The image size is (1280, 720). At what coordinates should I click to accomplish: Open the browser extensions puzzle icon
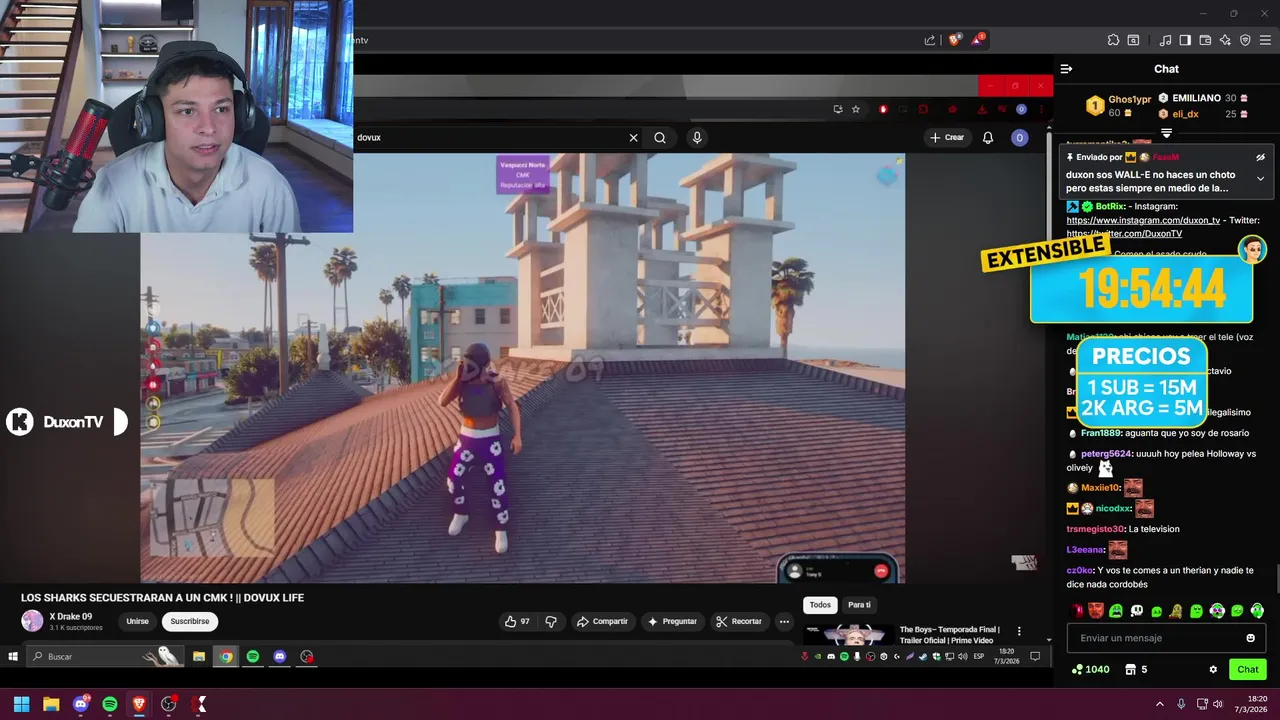1113,40
